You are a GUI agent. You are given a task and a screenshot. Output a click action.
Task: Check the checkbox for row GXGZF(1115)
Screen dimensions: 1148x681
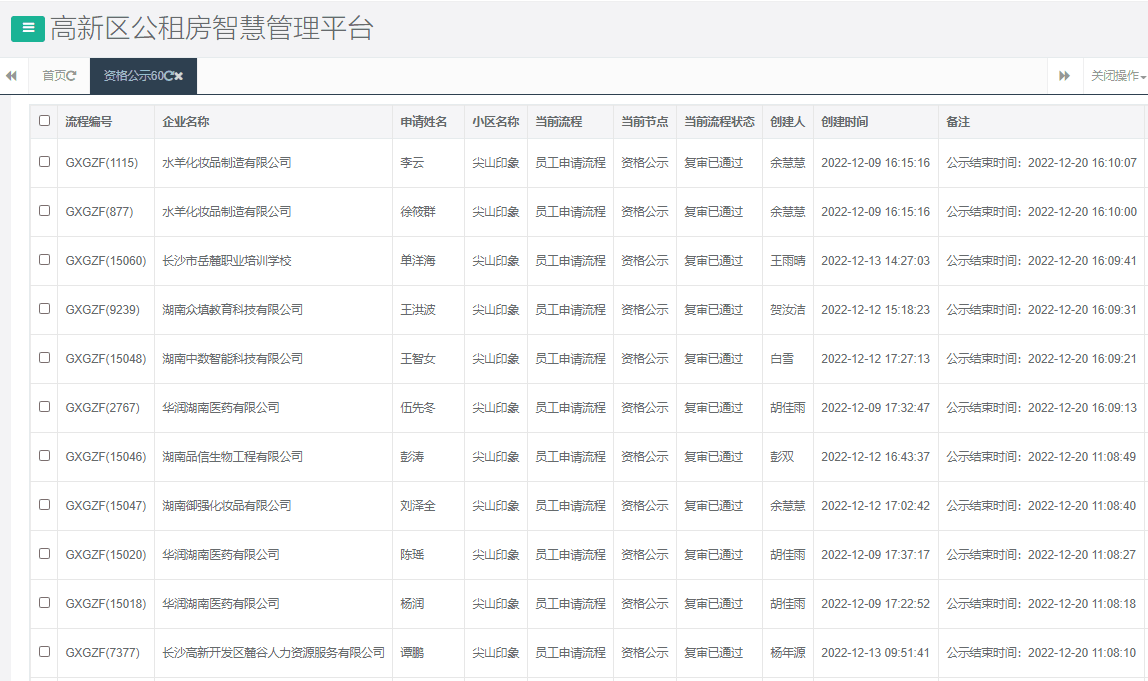coord(43,163)
